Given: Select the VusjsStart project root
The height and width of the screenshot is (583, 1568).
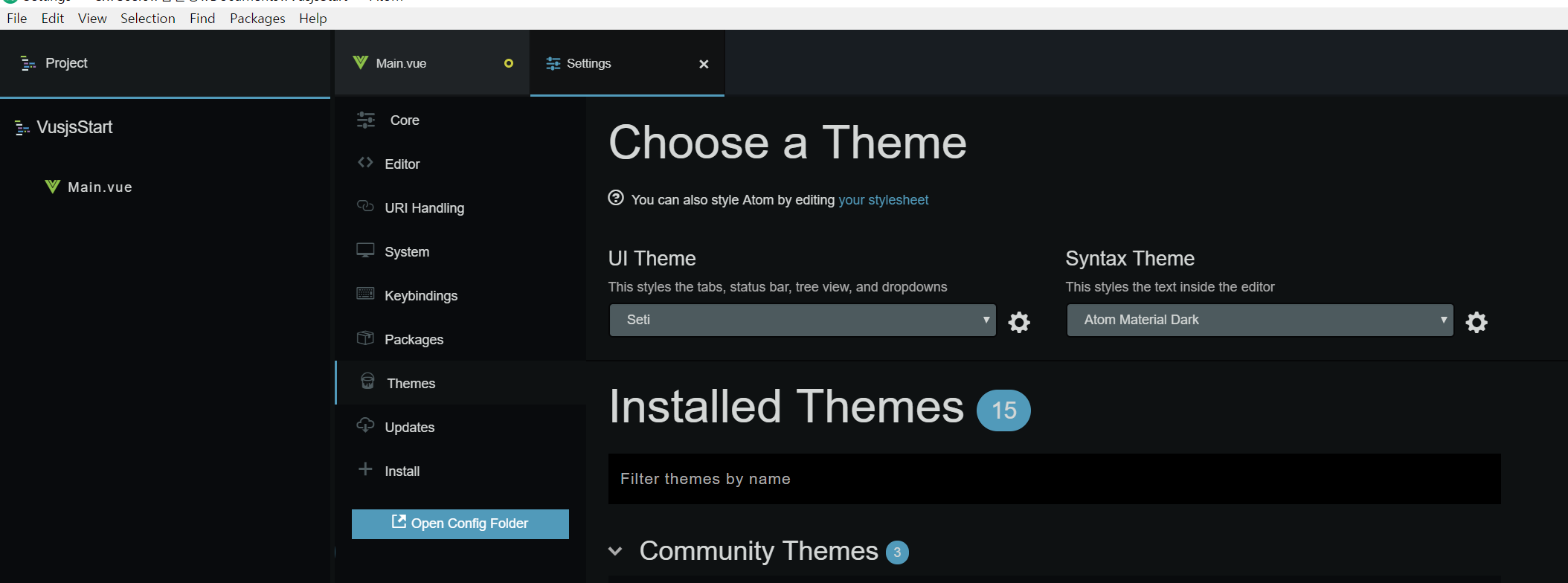Looking at the screenshot, I should click(74, 127).
